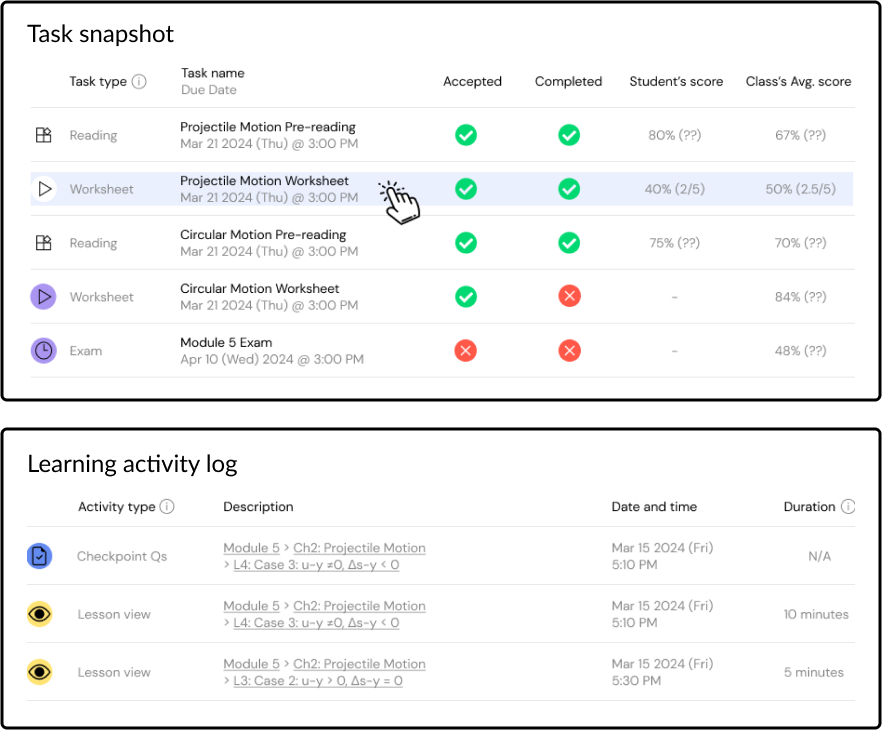
Task: Click the Duration info icon
Action: pyautogui.click(x=848, y=507)
